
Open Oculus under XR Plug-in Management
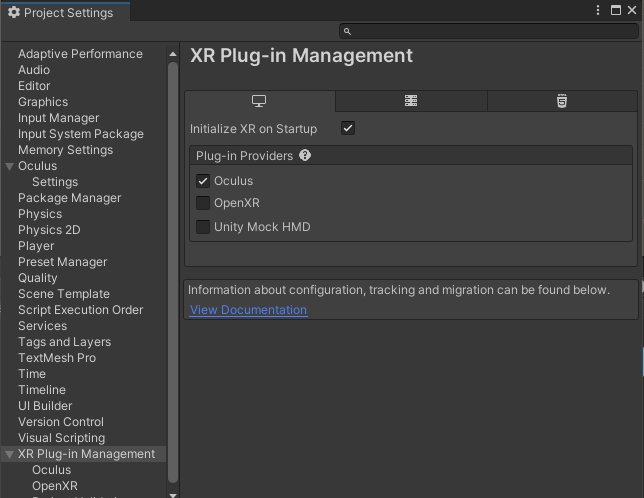[51, 470]
